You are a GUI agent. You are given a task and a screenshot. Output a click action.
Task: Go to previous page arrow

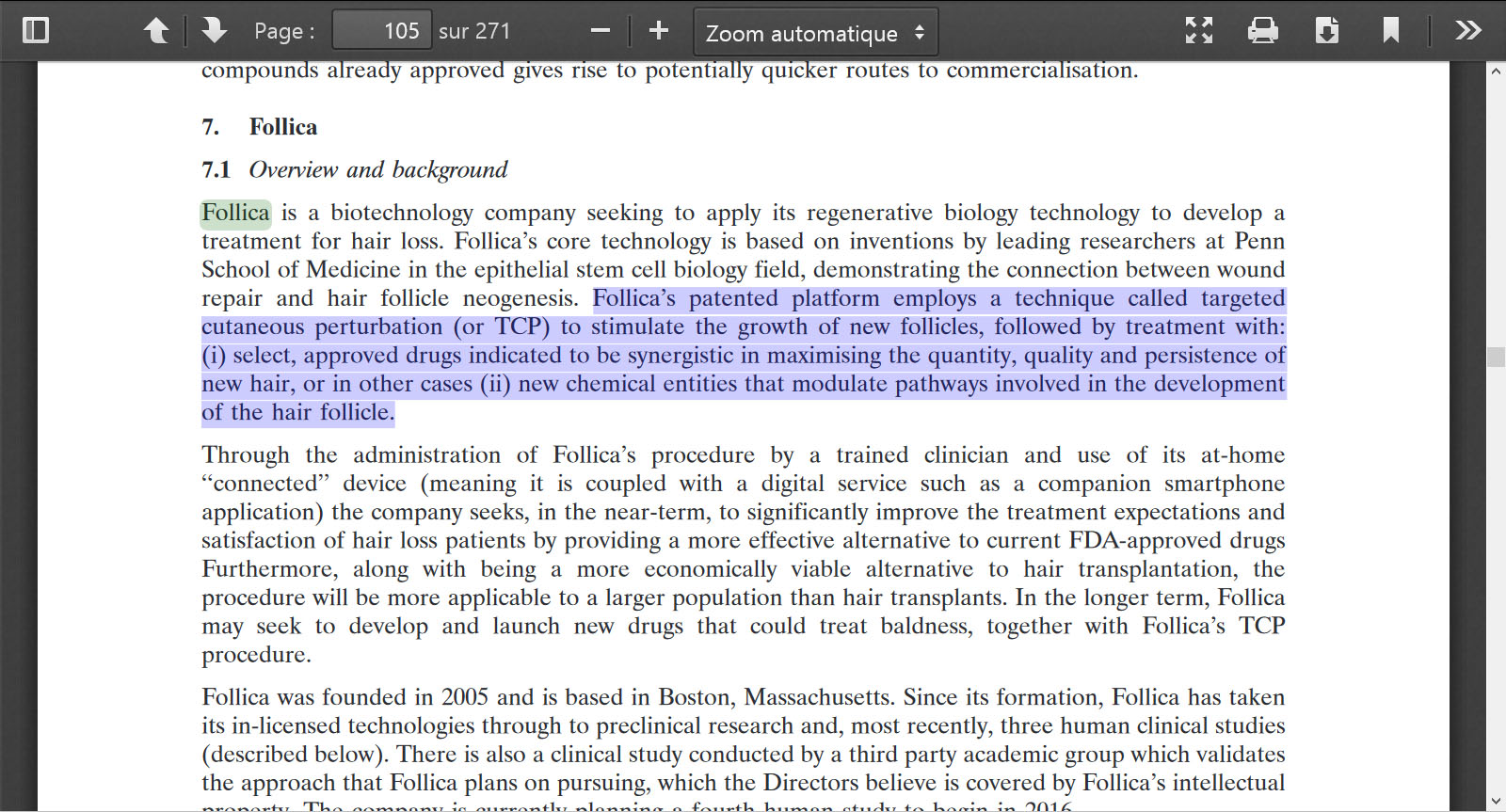coord(156,30)
